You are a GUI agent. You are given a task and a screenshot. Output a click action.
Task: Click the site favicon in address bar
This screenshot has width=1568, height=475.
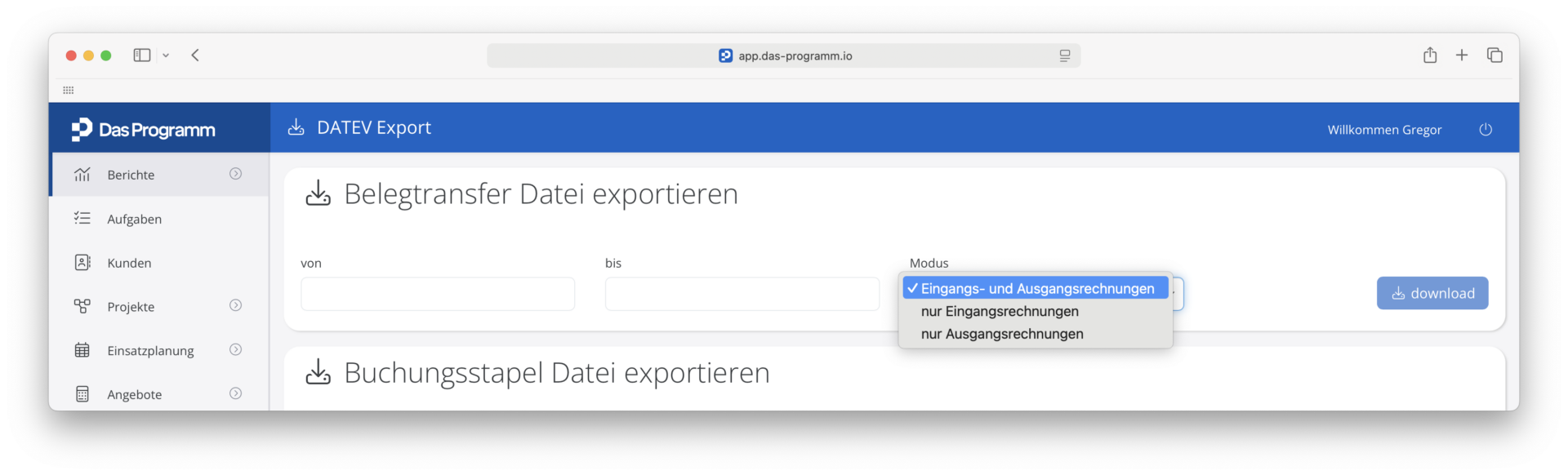(x=725, y=55)
